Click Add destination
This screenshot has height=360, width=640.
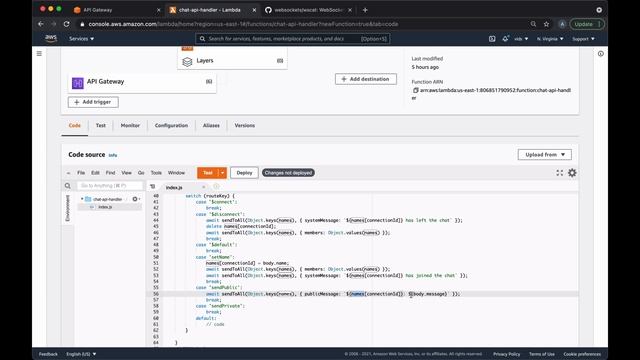point(366,79)
